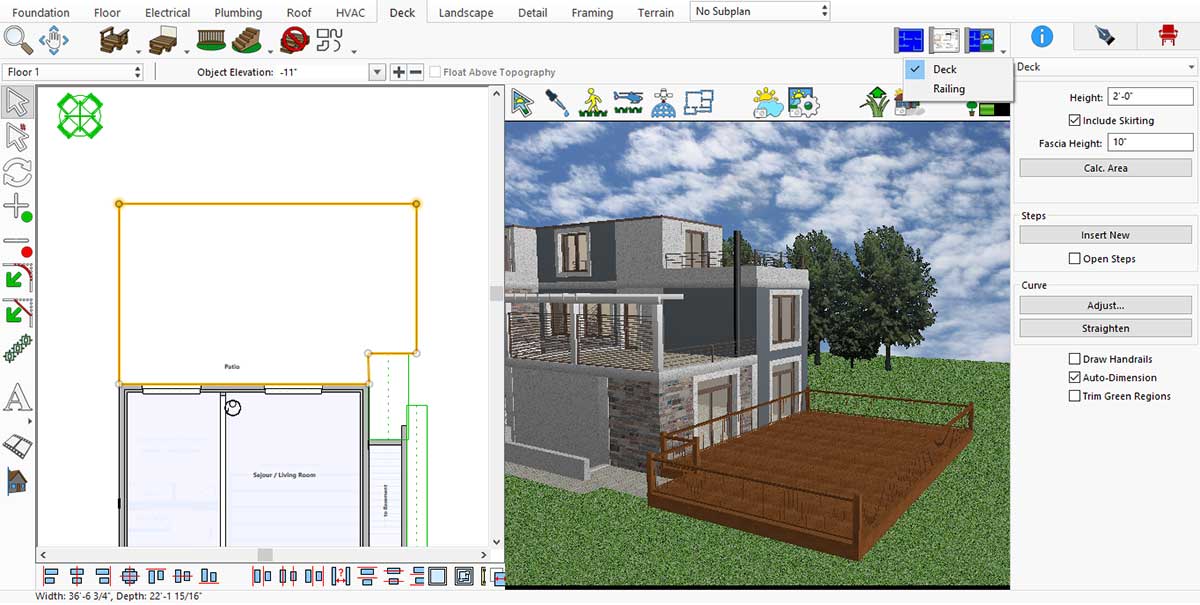Open the Object Elevation dropdown arrow
The image size is (1200, 605).
click(377, 72)
